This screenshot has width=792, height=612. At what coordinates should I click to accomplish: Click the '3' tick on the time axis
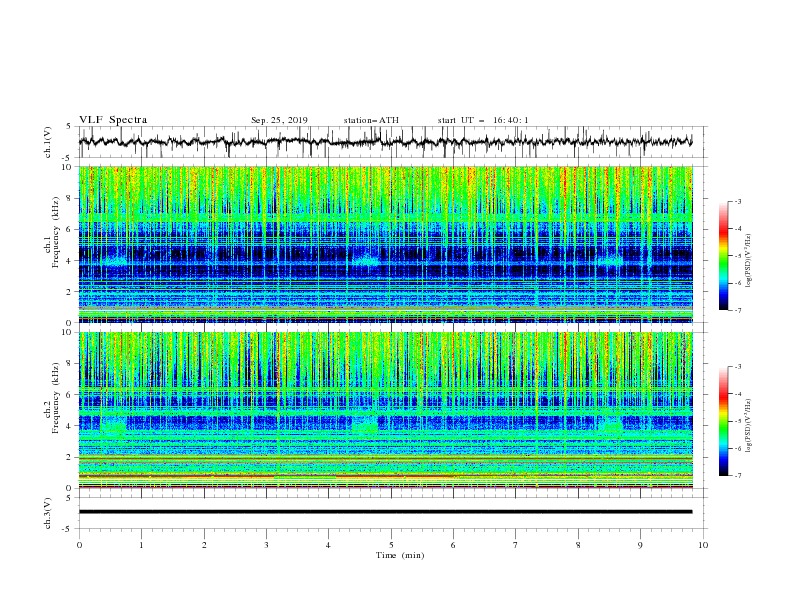coord(266,545)
